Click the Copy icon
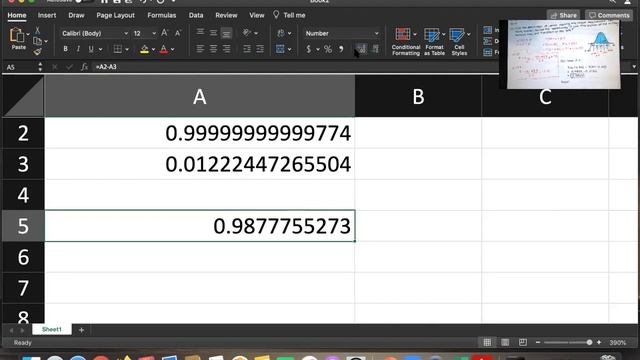The height and width of the screenshot is (360, 640). [x=38, y=41]
